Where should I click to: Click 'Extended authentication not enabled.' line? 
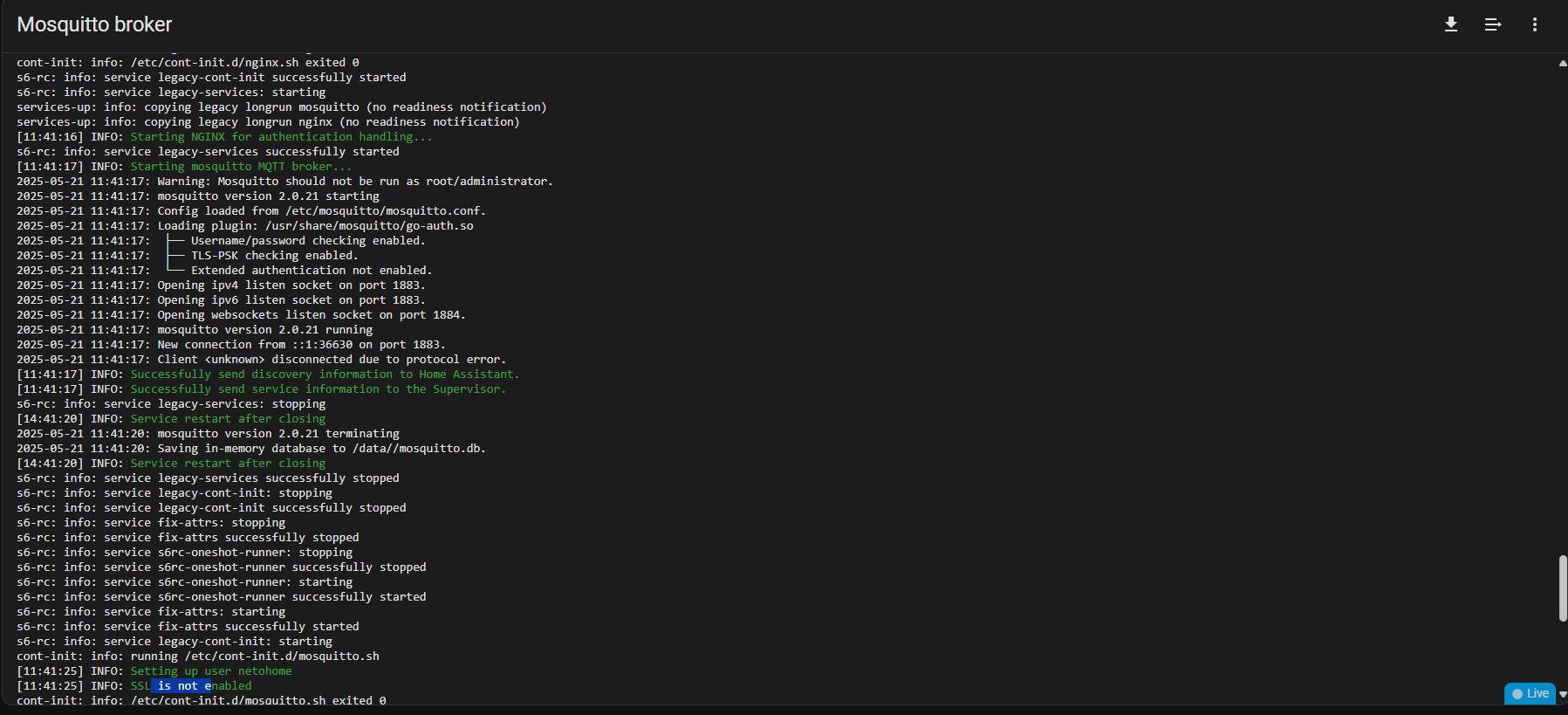click(224, 270)
